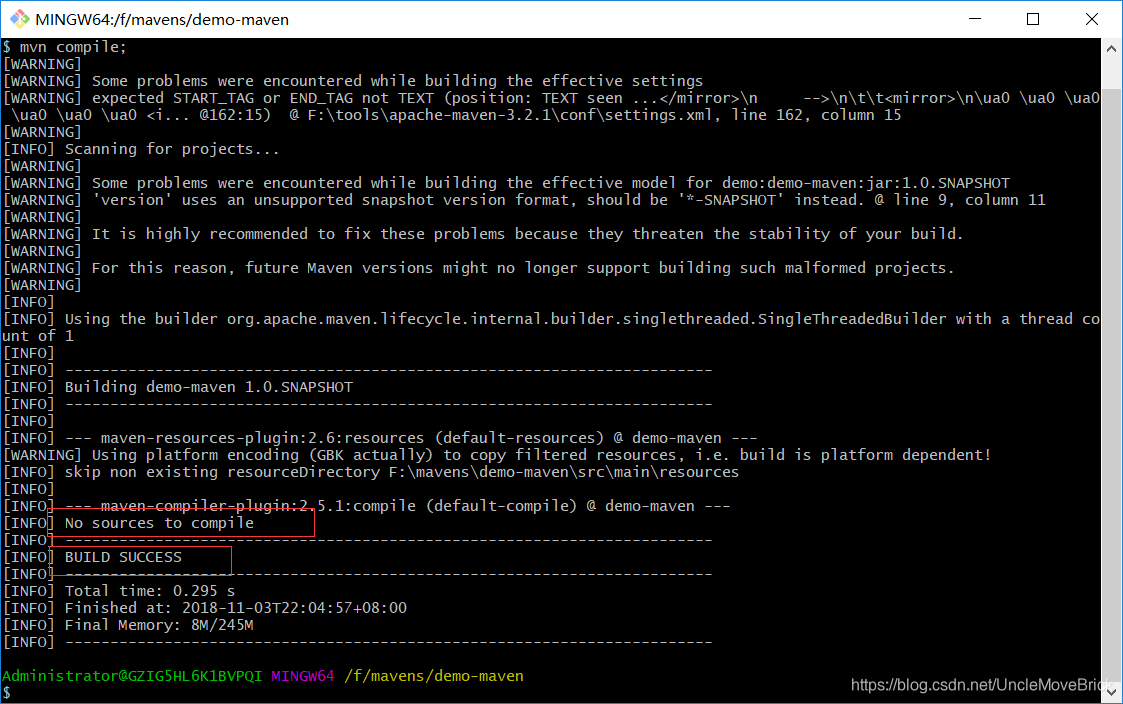Click the 'mvn compile;' command text
The height and width of the screenshot is (704, 1123).
pos(72,47)
